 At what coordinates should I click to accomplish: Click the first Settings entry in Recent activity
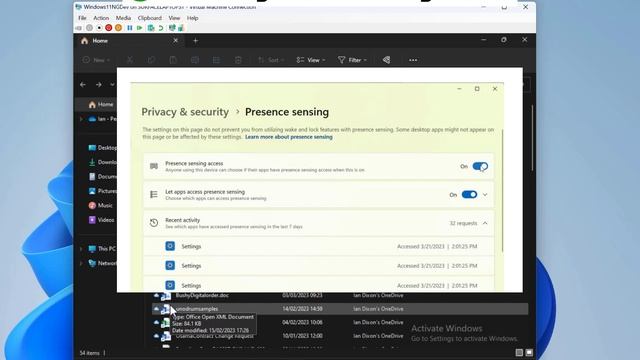[x=318, y=247]
